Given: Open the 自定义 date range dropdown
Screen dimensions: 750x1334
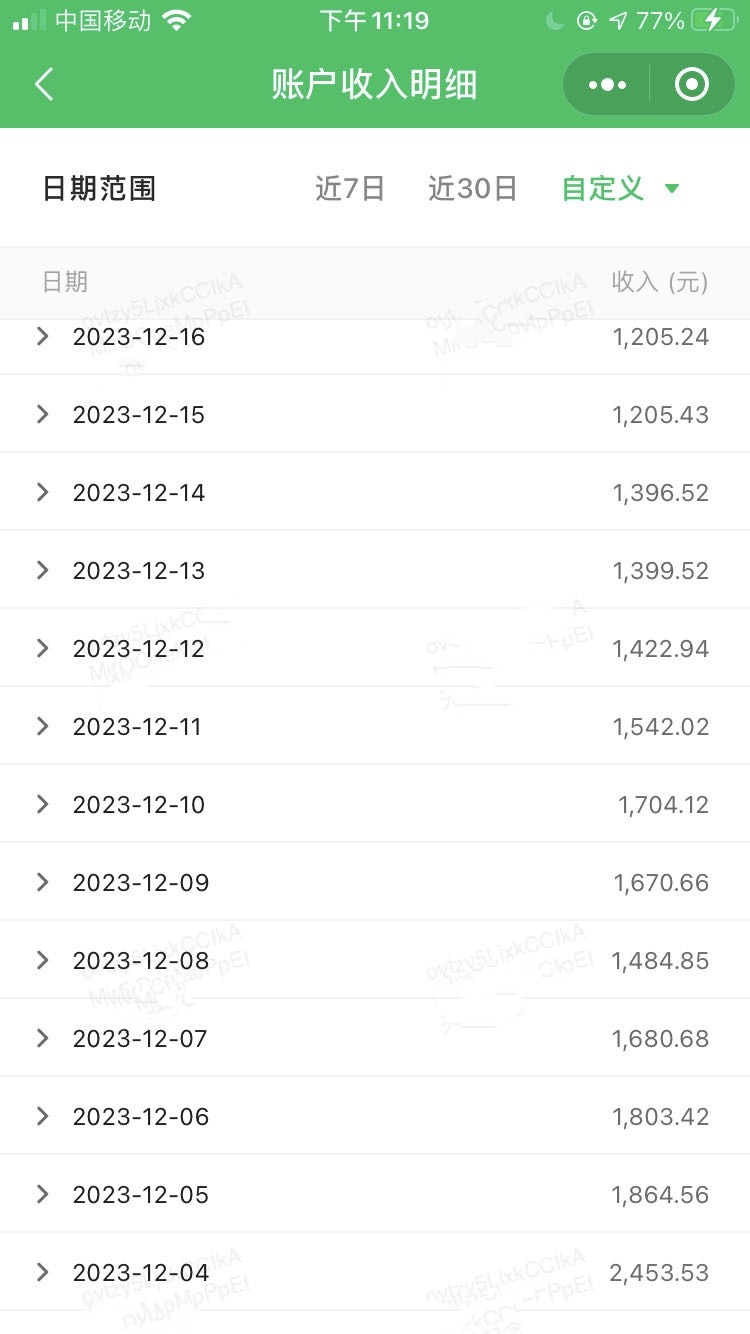Looking at the screenshot, I should coord(620,188).
